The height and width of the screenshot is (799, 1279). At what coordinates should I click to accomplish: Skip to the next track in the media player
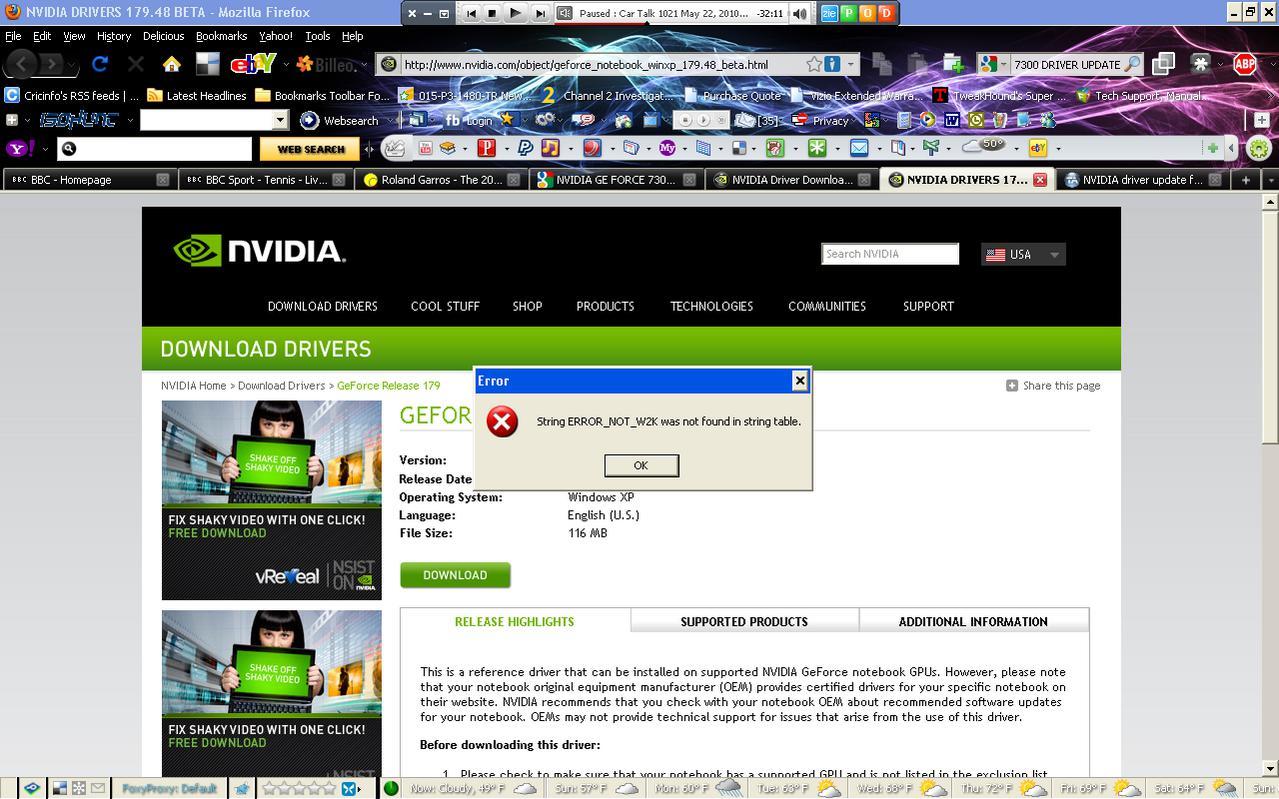click(x=540, y=13)
